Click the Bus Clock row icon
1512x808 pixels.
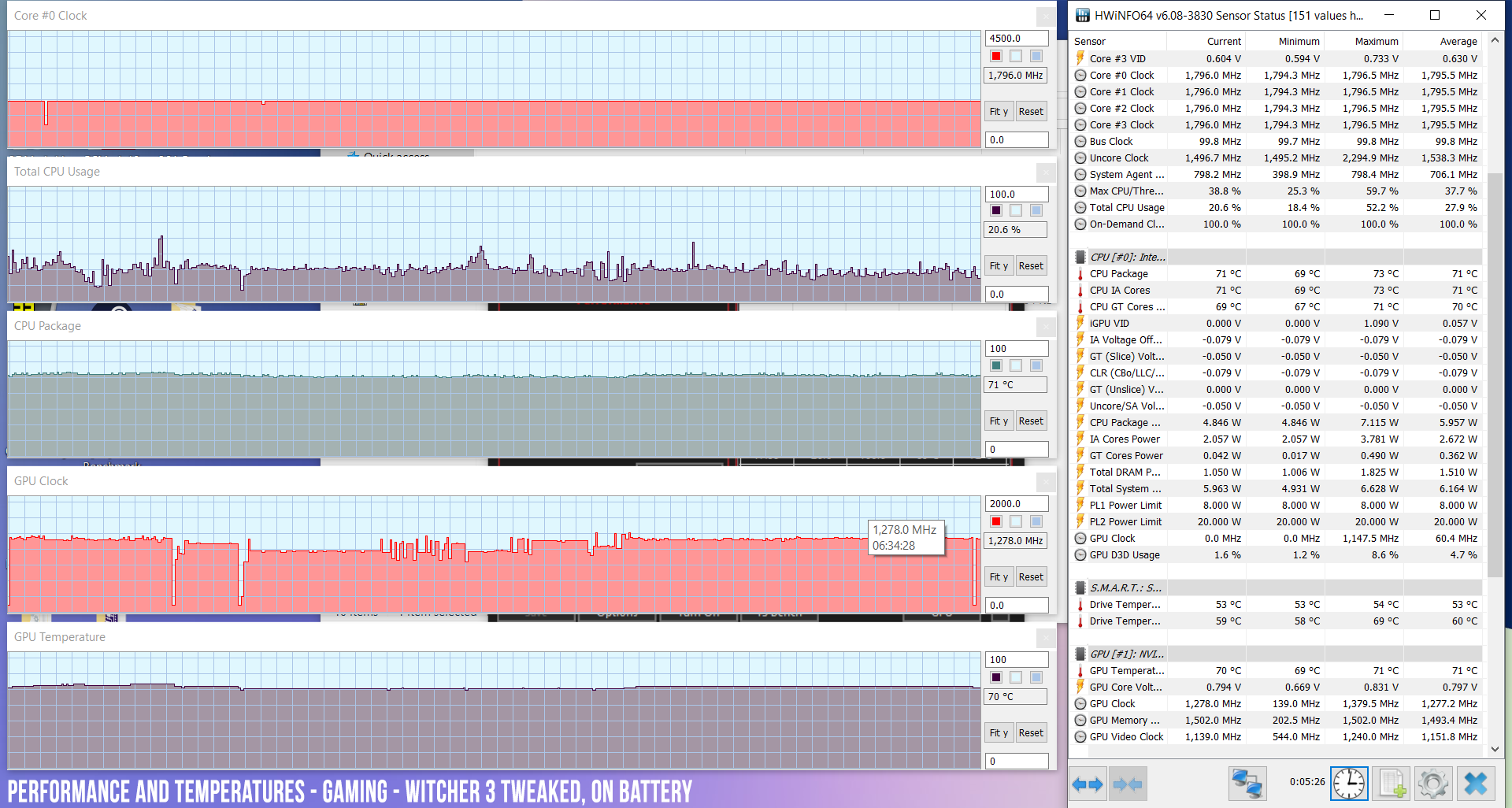click(1080, 142)
